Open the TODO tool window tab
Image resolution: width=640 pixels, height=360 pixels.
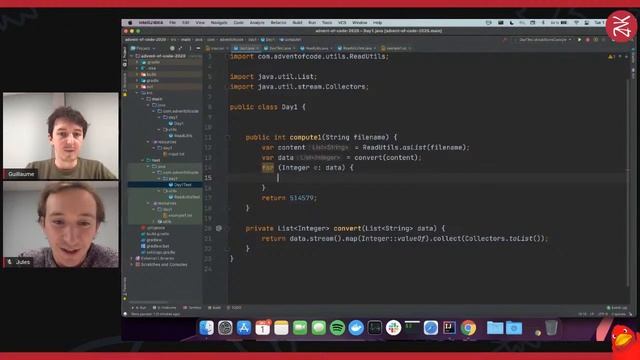coord(234,308)
